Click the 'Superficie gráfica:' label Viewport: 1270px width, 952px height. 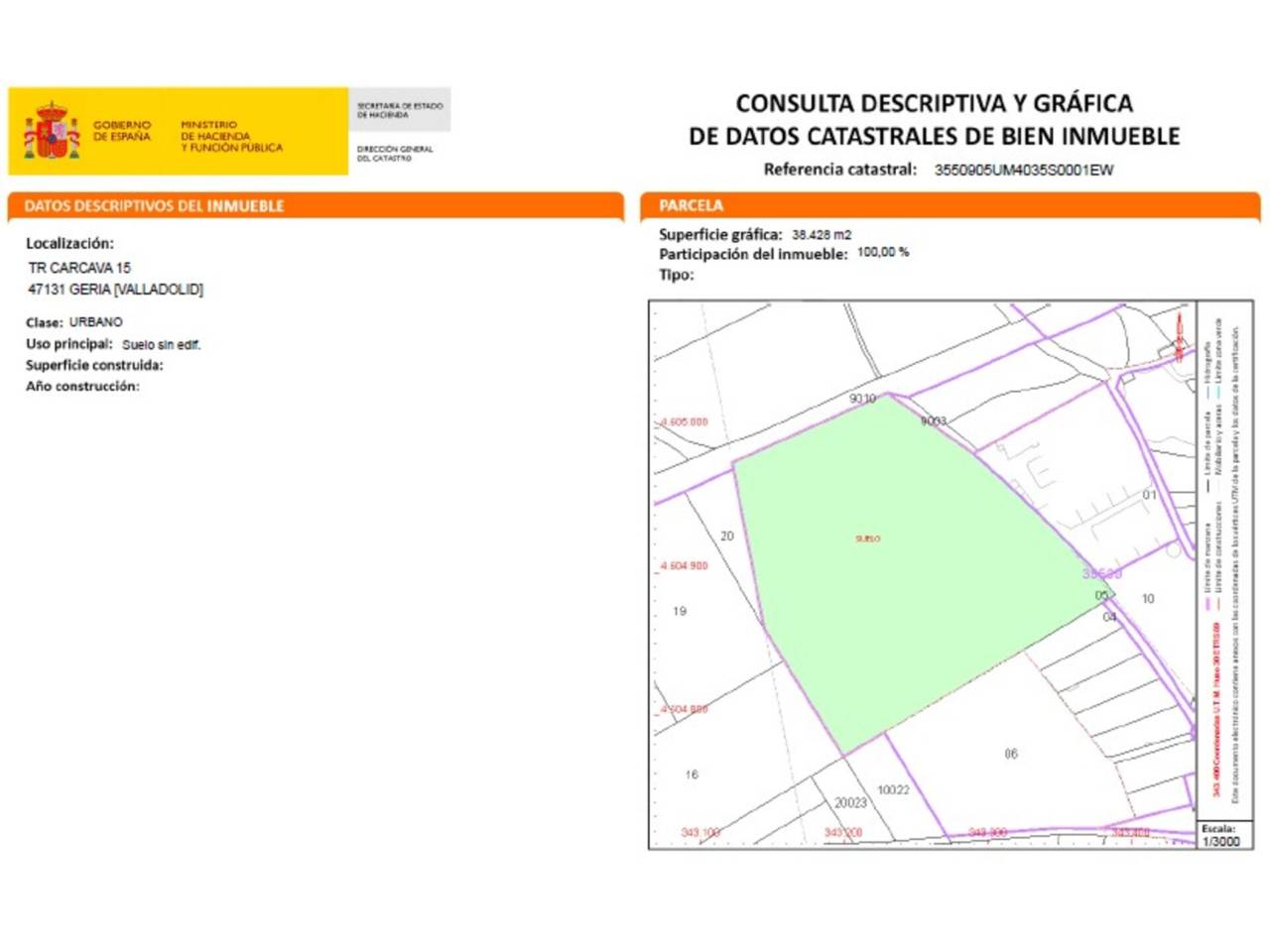pyautogui.click(x=720, y=235)
